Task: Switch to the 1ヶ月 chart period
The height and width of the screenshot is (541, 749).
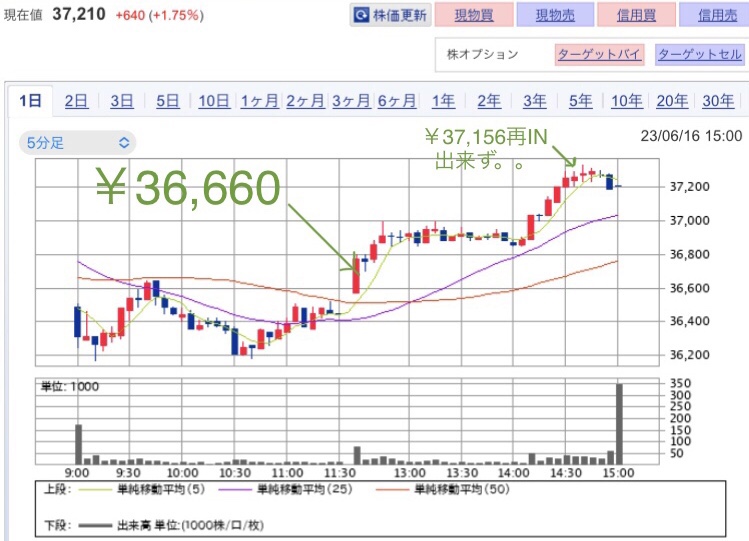Action: 259,101
